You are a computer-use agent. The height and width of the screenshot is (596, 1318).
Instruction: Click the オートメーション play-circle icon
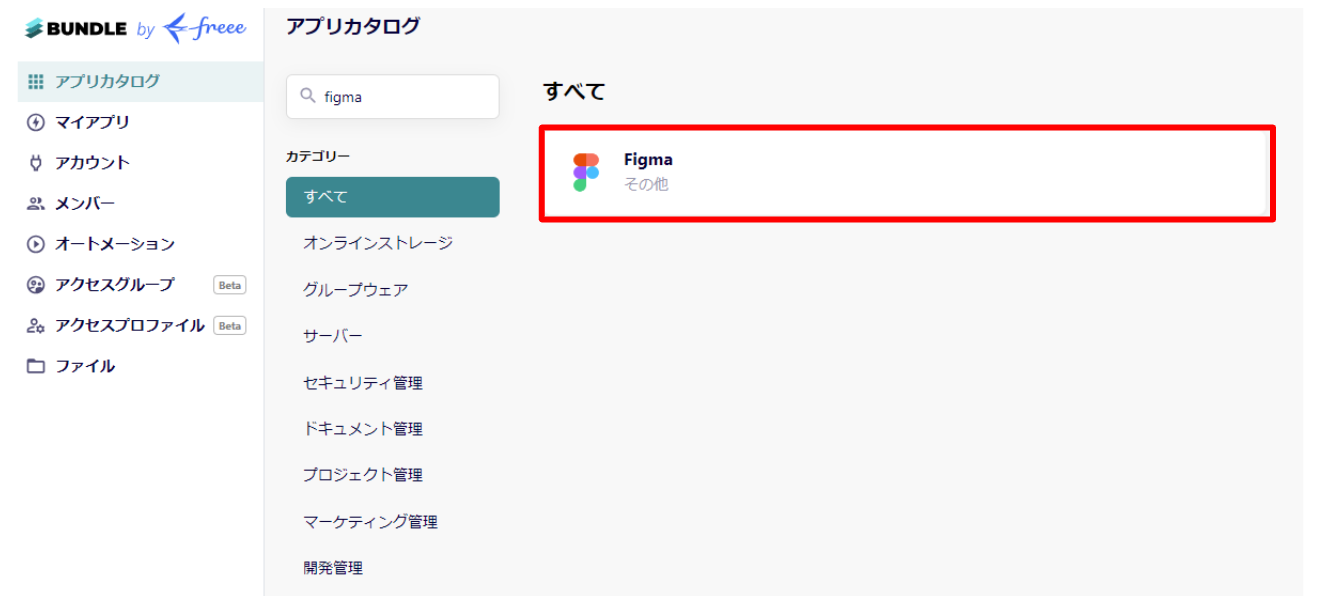pyautogui.click(x=36, y=244)
